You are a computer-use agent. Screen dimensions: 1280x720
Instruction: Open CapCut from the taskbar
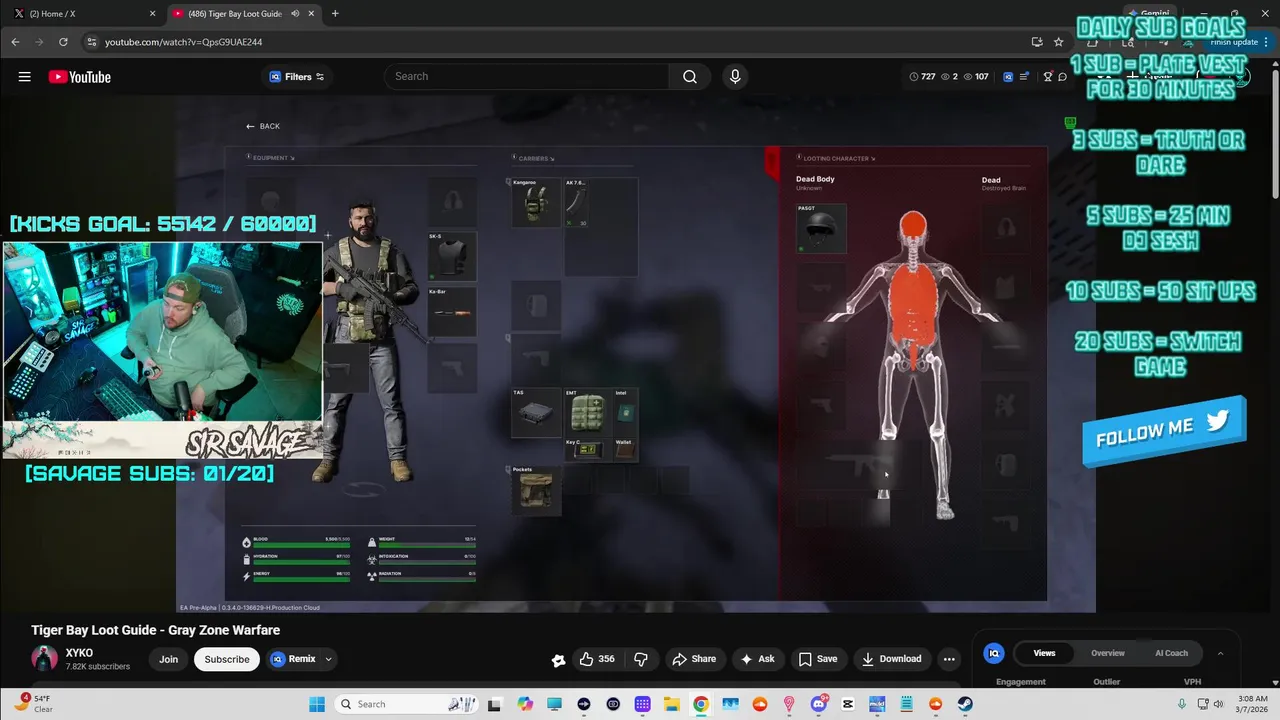(x=848, y=704)
